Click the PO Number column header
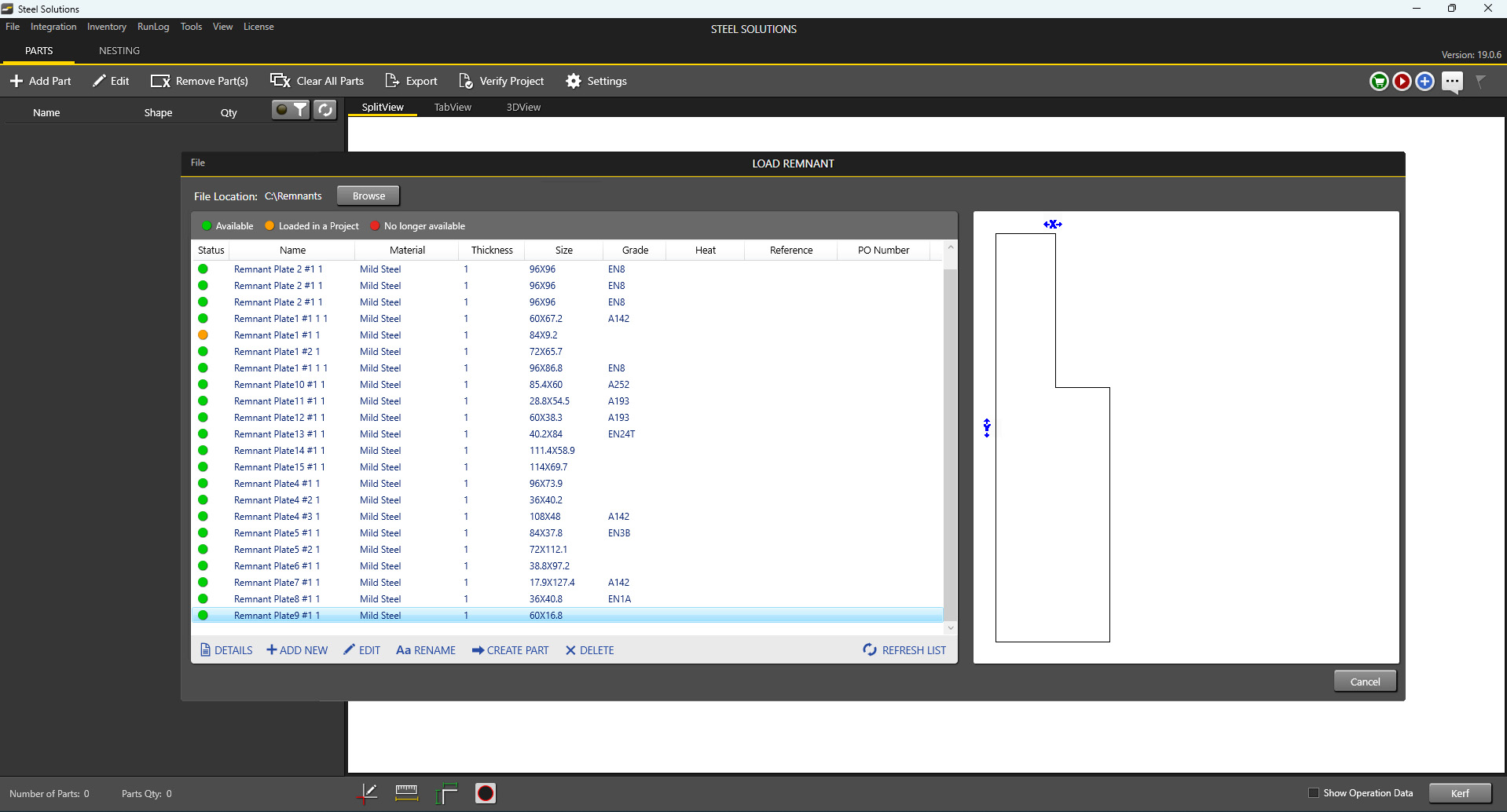Viewport: 1507px width, 812px height. click(883, 250)
